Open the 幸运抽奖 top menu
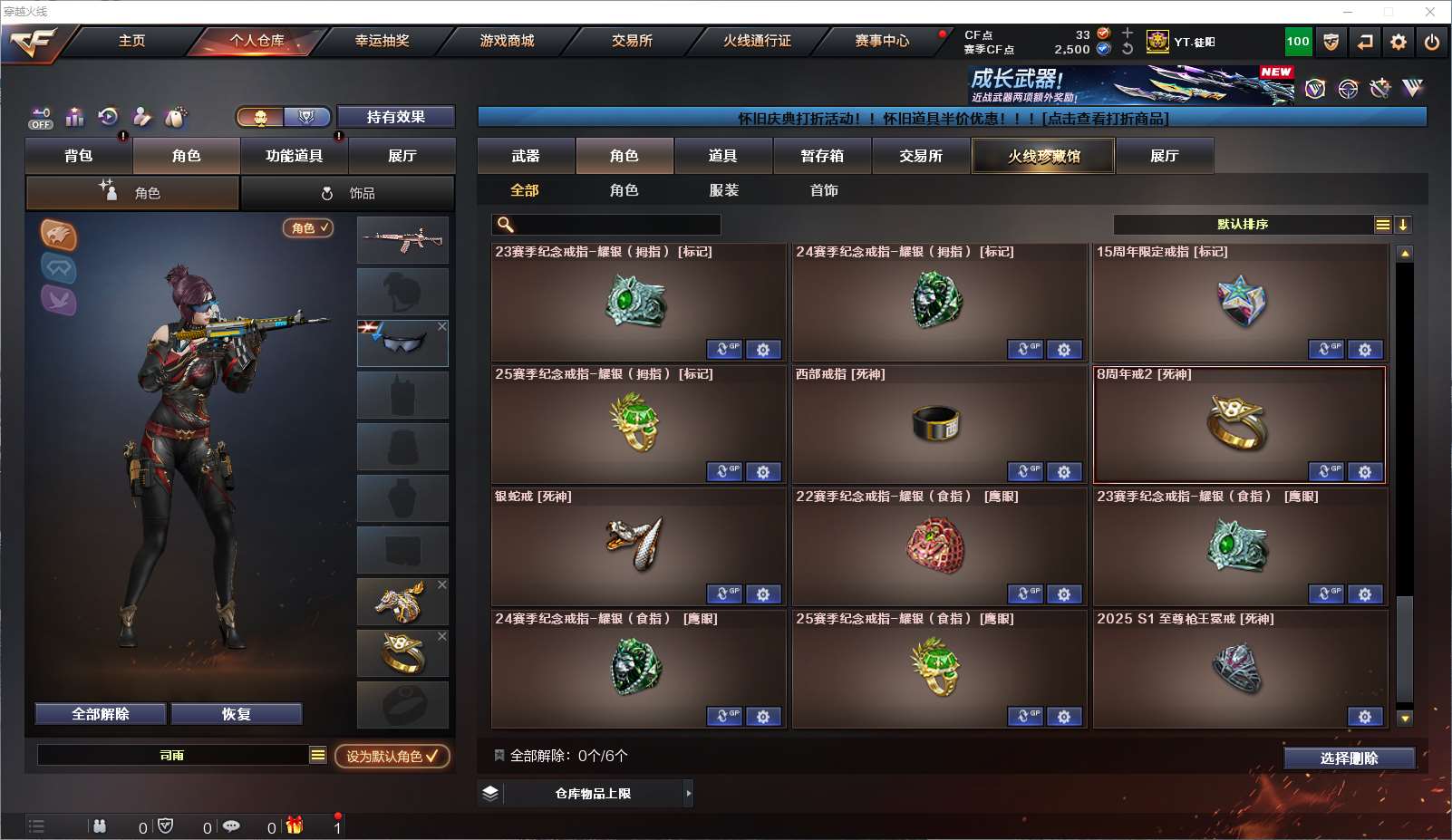 tap(382, 41)
